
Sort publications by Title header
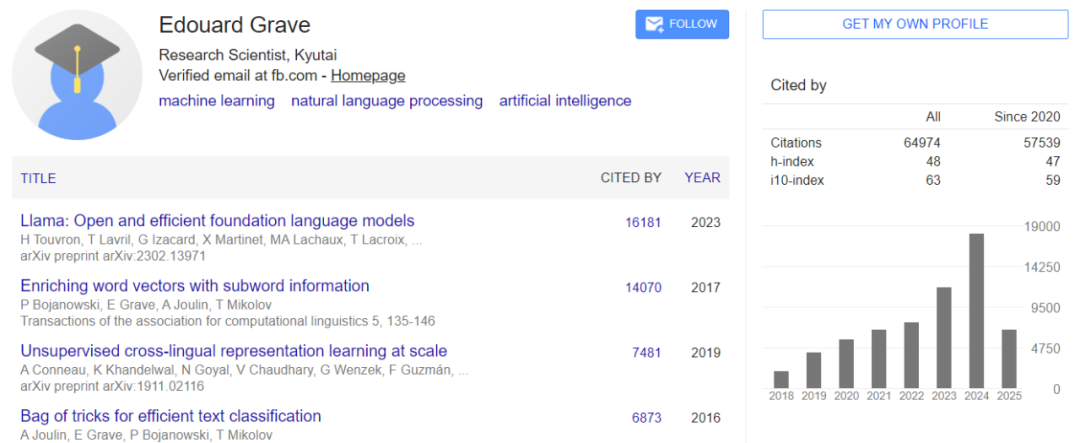pos(38,178)
